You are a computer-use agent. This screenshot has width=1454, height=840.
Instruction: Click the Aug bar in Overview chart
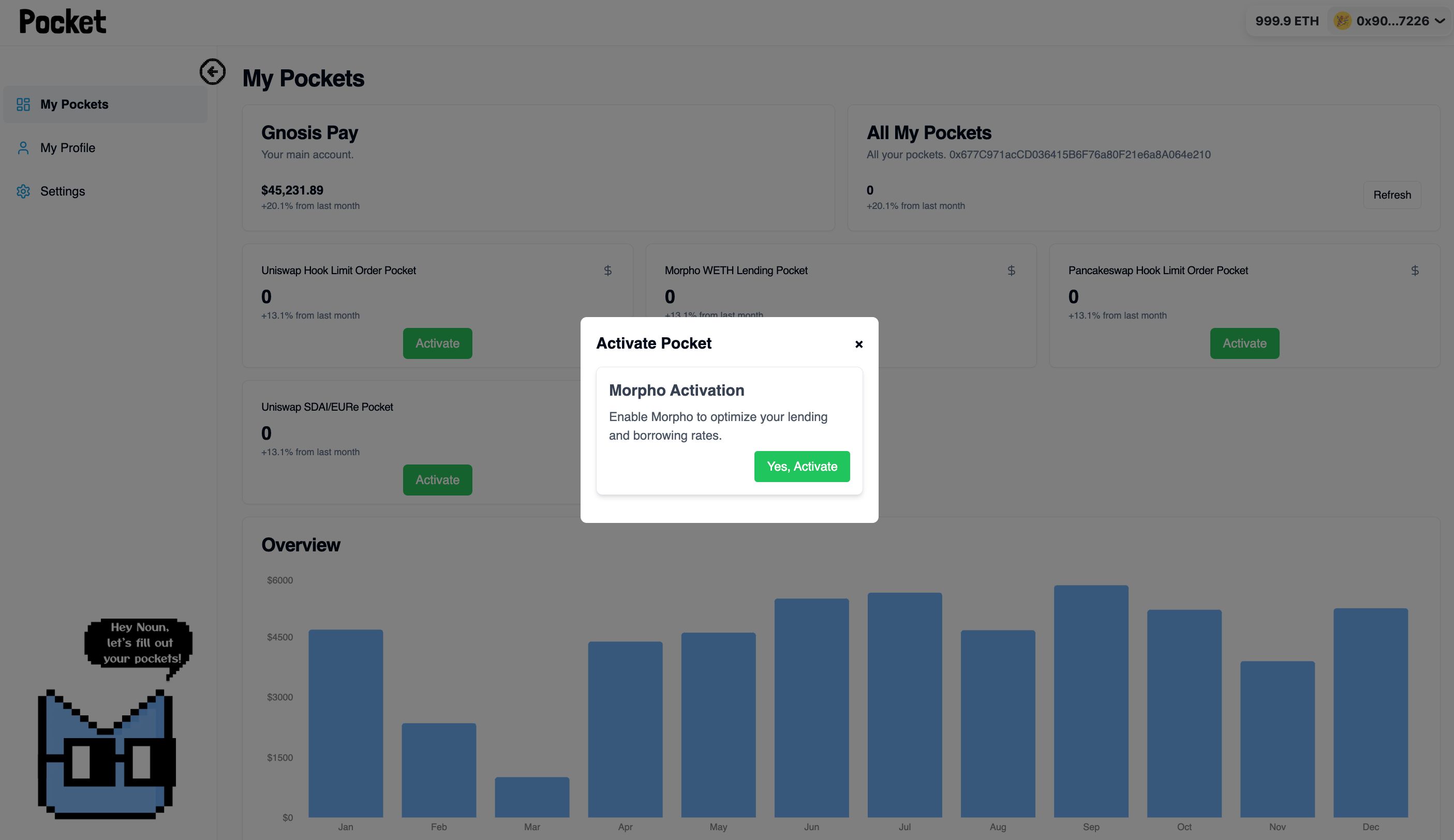tap(998, 724)
